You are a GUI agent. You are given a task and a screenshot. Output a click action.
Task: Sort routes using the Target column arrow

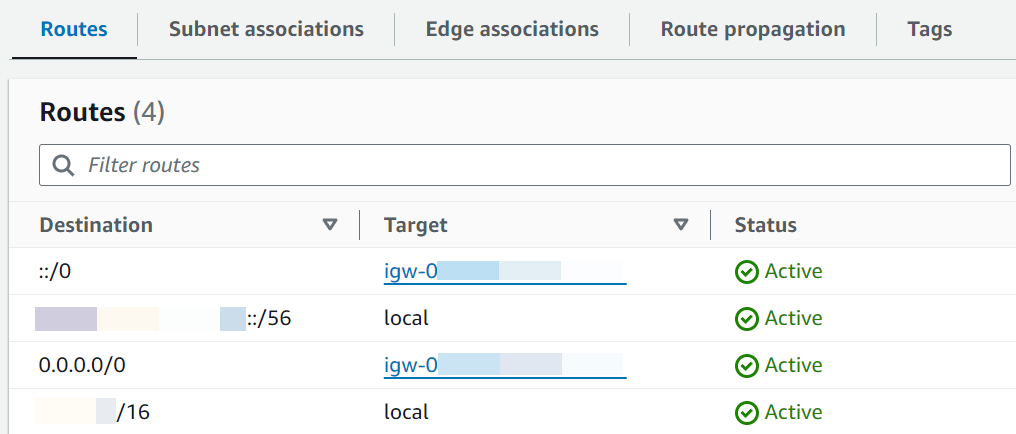click(681, 225)
